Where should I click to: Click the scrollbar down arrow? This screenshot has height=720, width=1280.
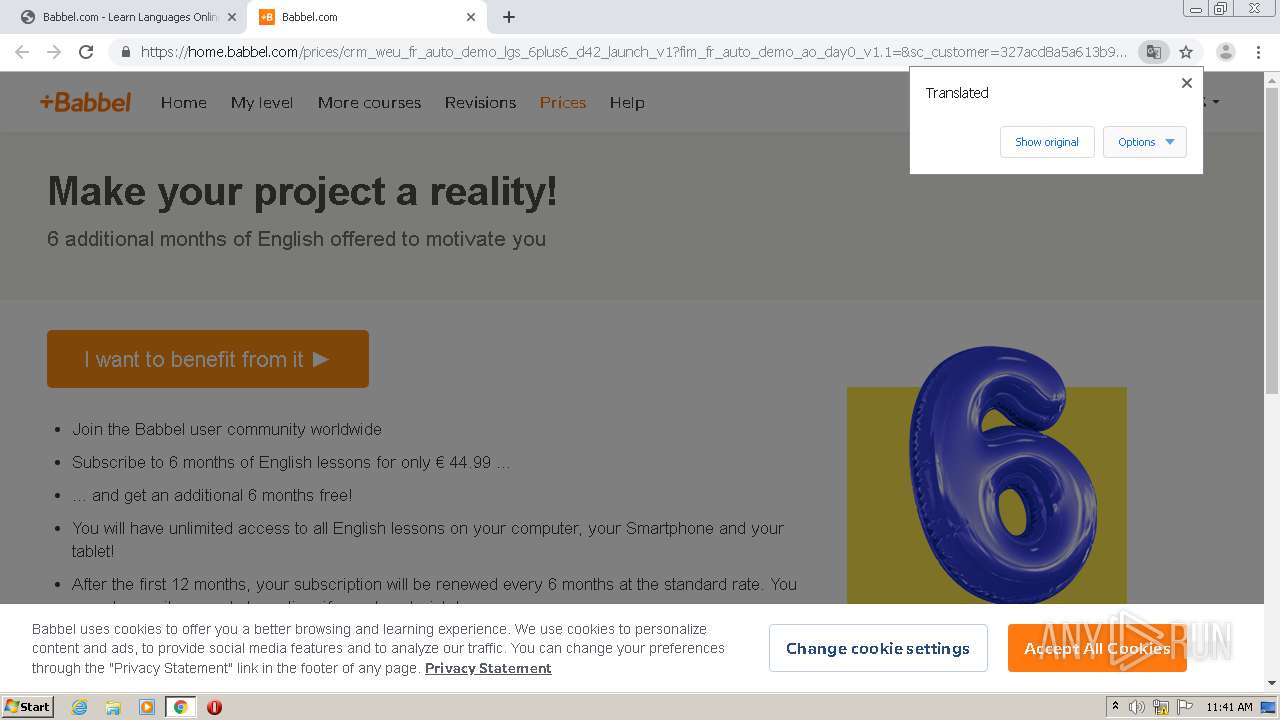point(1272,683)
